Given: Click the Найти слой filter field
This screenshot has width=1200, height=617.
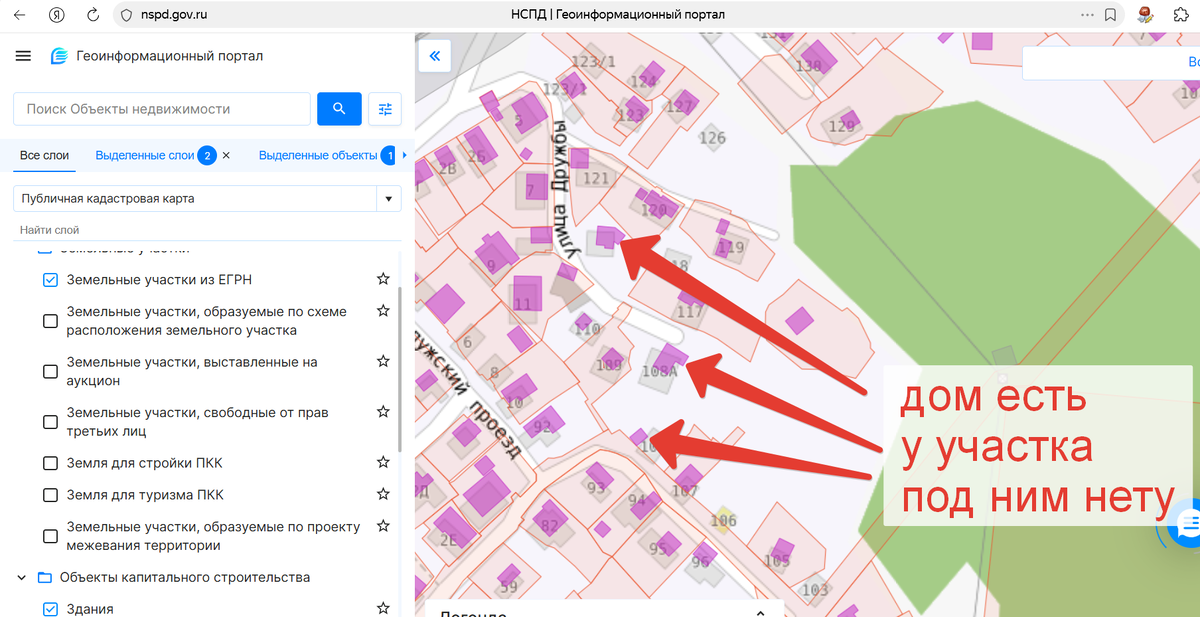Looking at the screenshot, I should pos(207,230).
